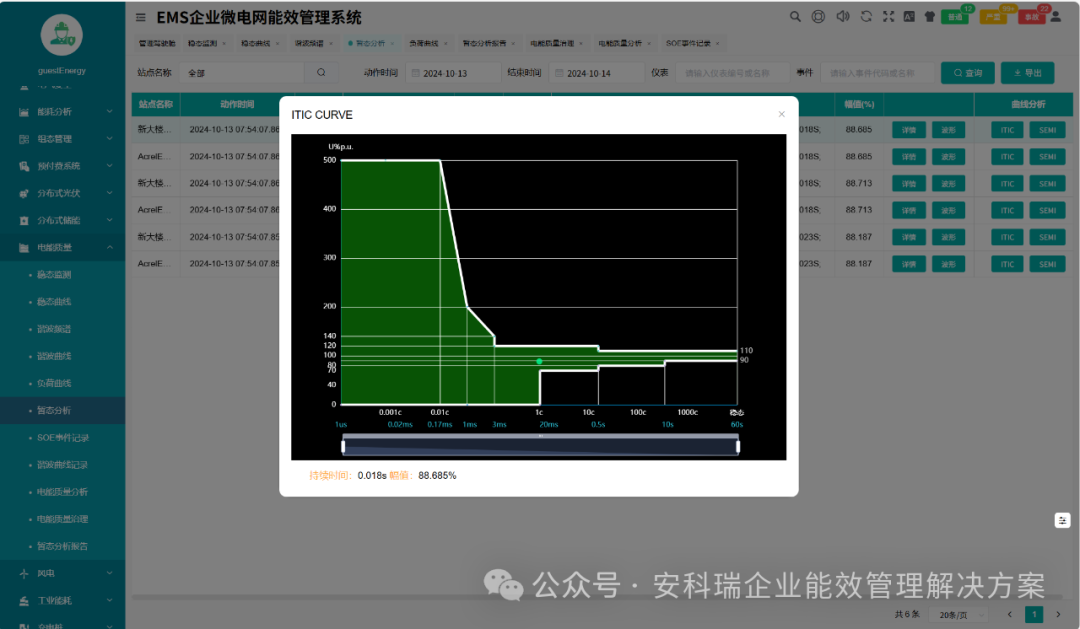Close the 暂态分析 tab with its x
The height and width of the screenshot is (629, 1080).
[393, 43]
